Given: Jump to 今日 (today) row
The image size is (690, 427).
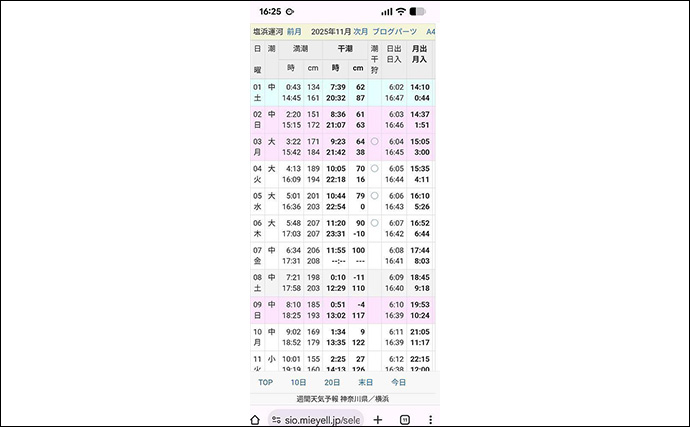Looking at the screenshot, I should pyautogui.click(x=398, y=382).
